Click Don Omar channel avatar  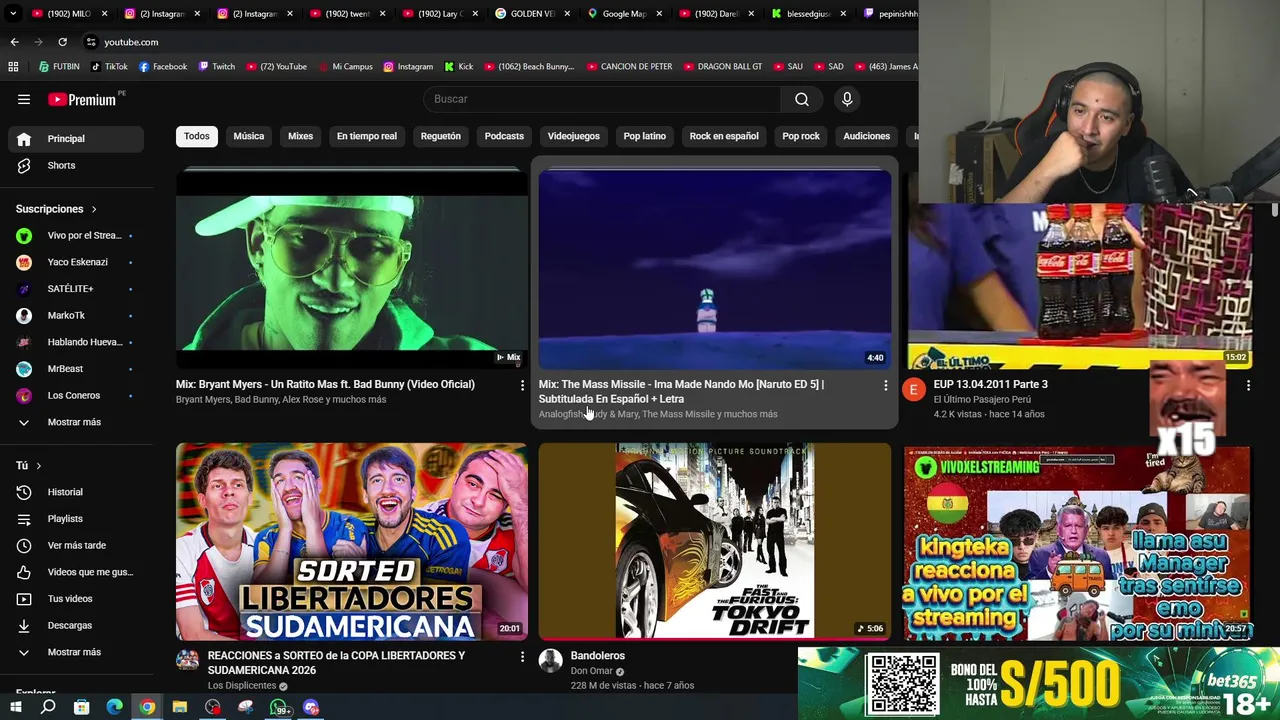[x=550, y=660]
